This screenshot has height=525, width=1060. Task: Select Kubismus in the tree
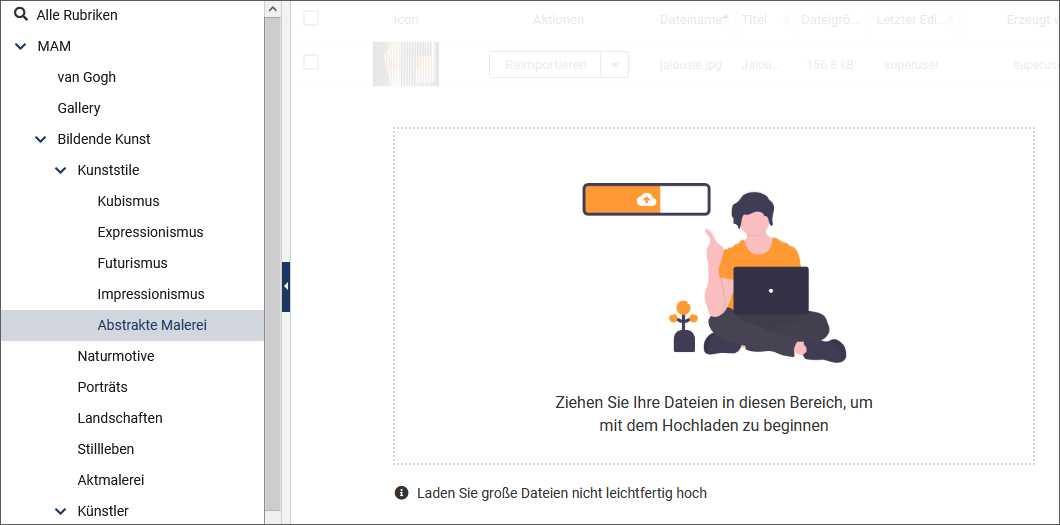pos(128,201)
